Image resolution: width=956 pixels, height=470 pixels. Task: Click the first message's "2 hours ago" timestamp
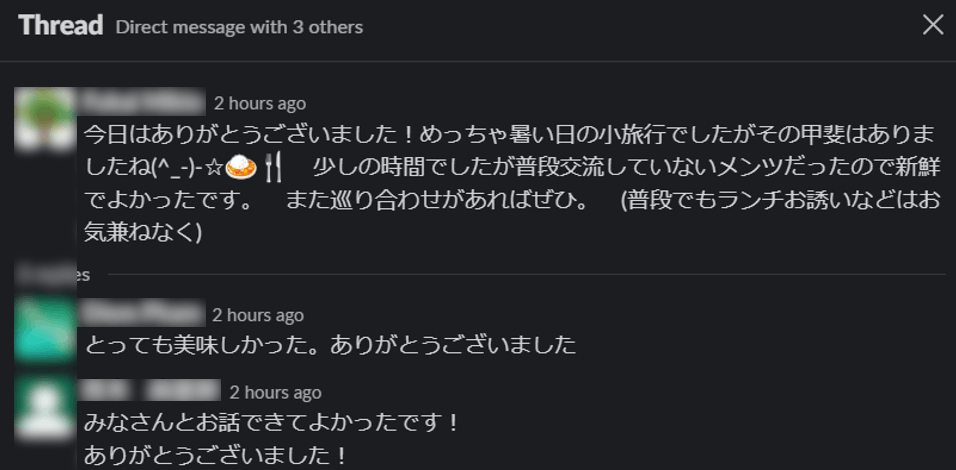click(x=260, y=103)
